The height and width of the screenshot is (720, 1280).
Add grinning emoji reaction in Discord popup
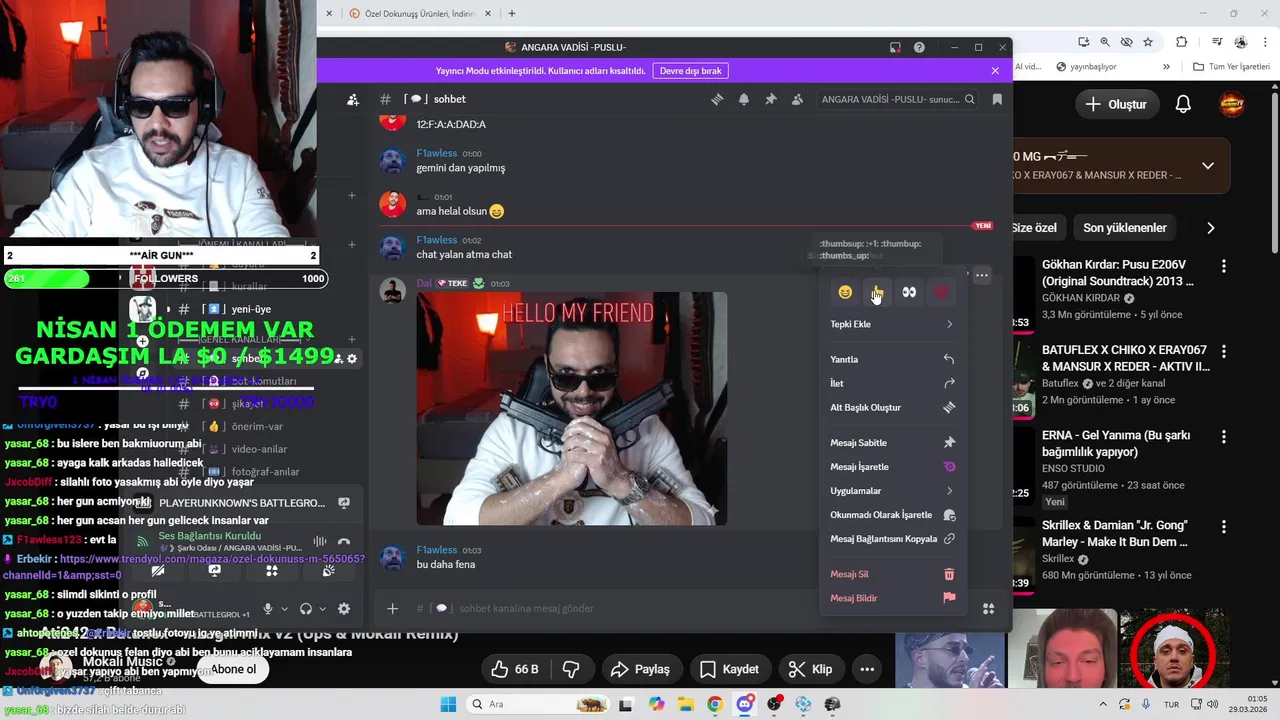pyautogui.click(x=845, y=292)
